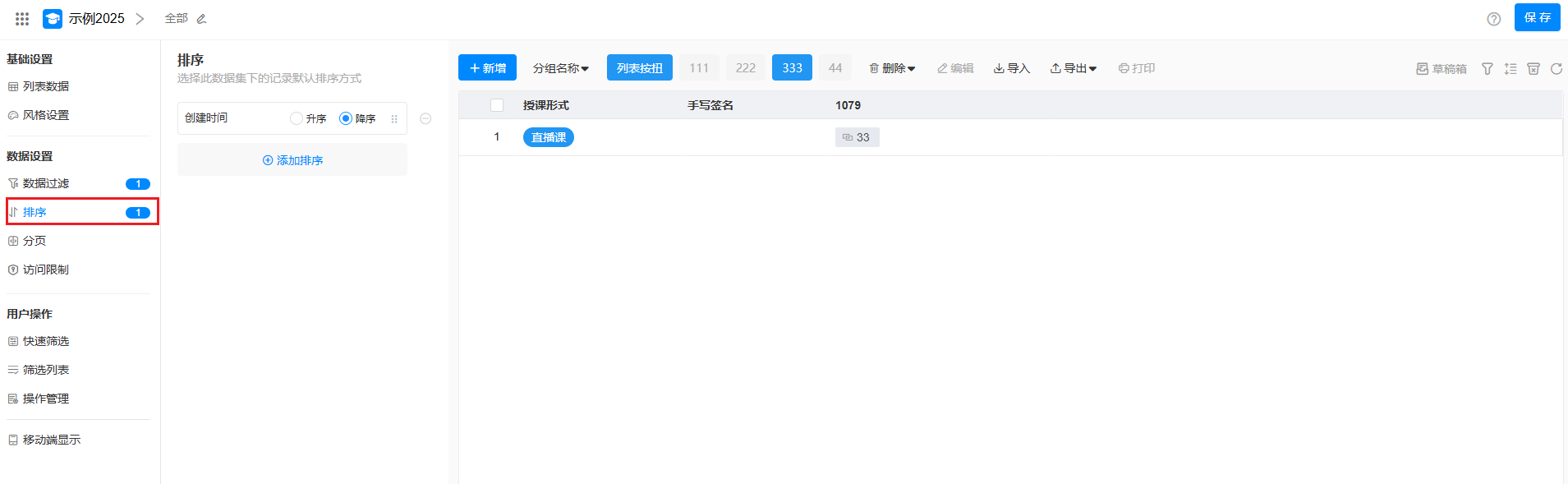Open the recycle bin icon
Screen dimensions: 1568x484
1533,69
